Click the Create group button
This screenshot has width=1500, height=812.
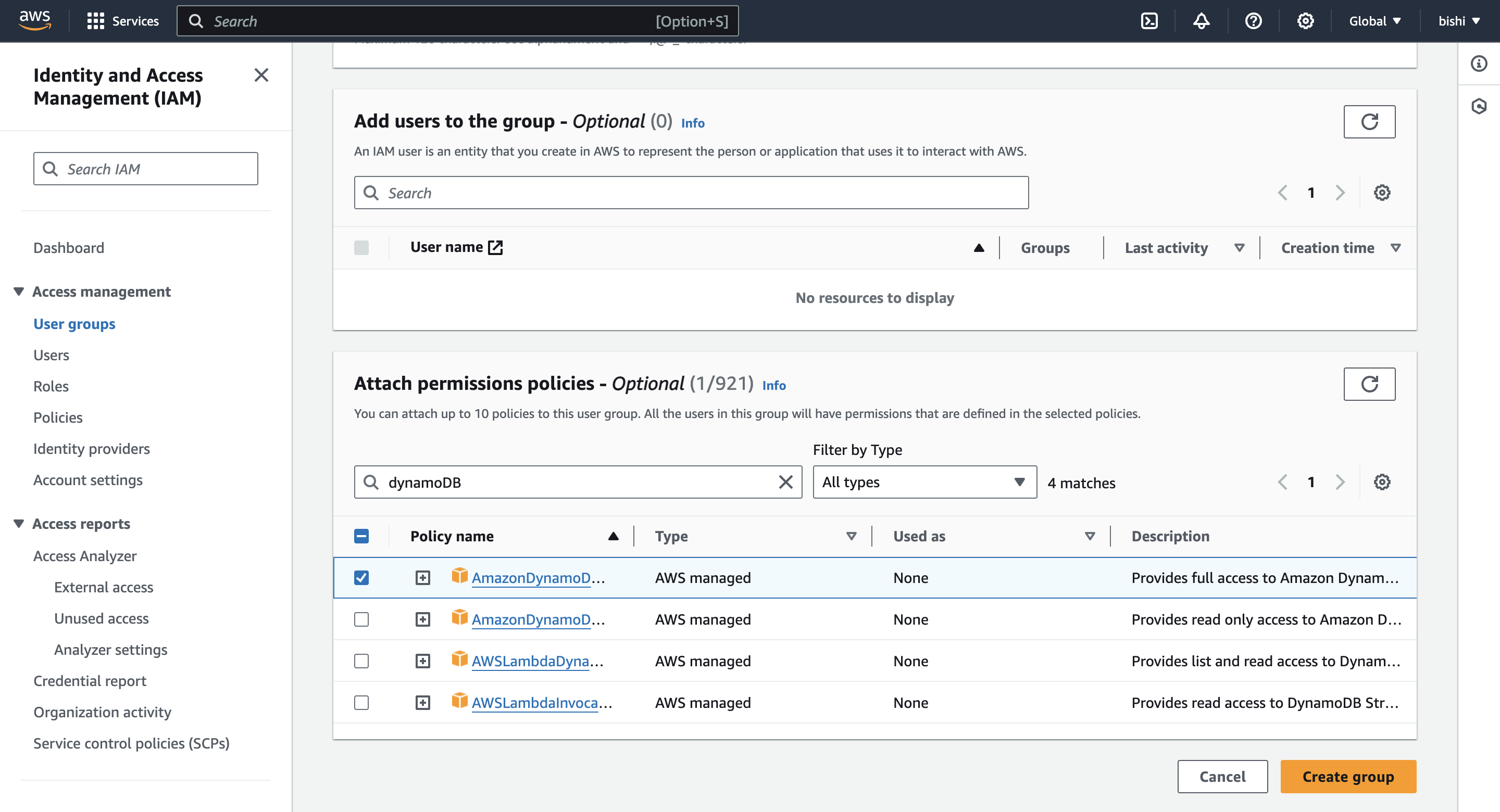coord(1348,777)
